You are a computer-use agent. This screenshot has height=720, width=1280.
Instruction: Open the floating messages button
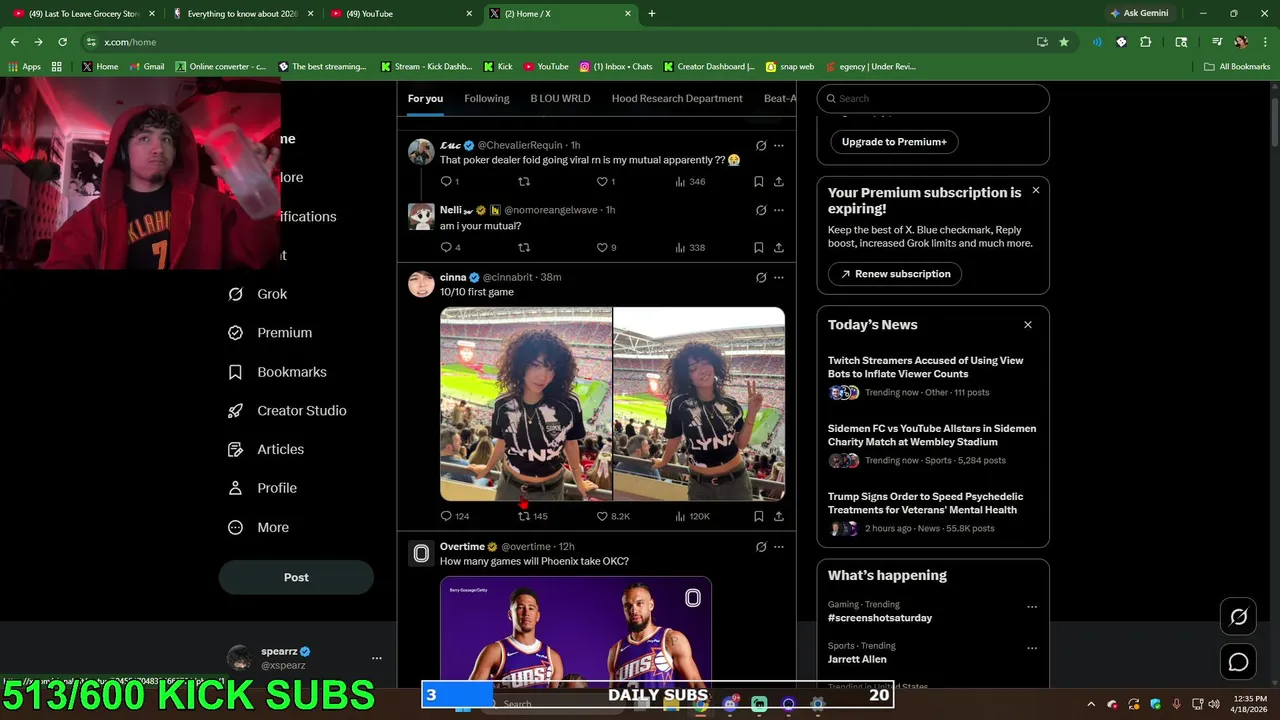(x=1238, y=662)
